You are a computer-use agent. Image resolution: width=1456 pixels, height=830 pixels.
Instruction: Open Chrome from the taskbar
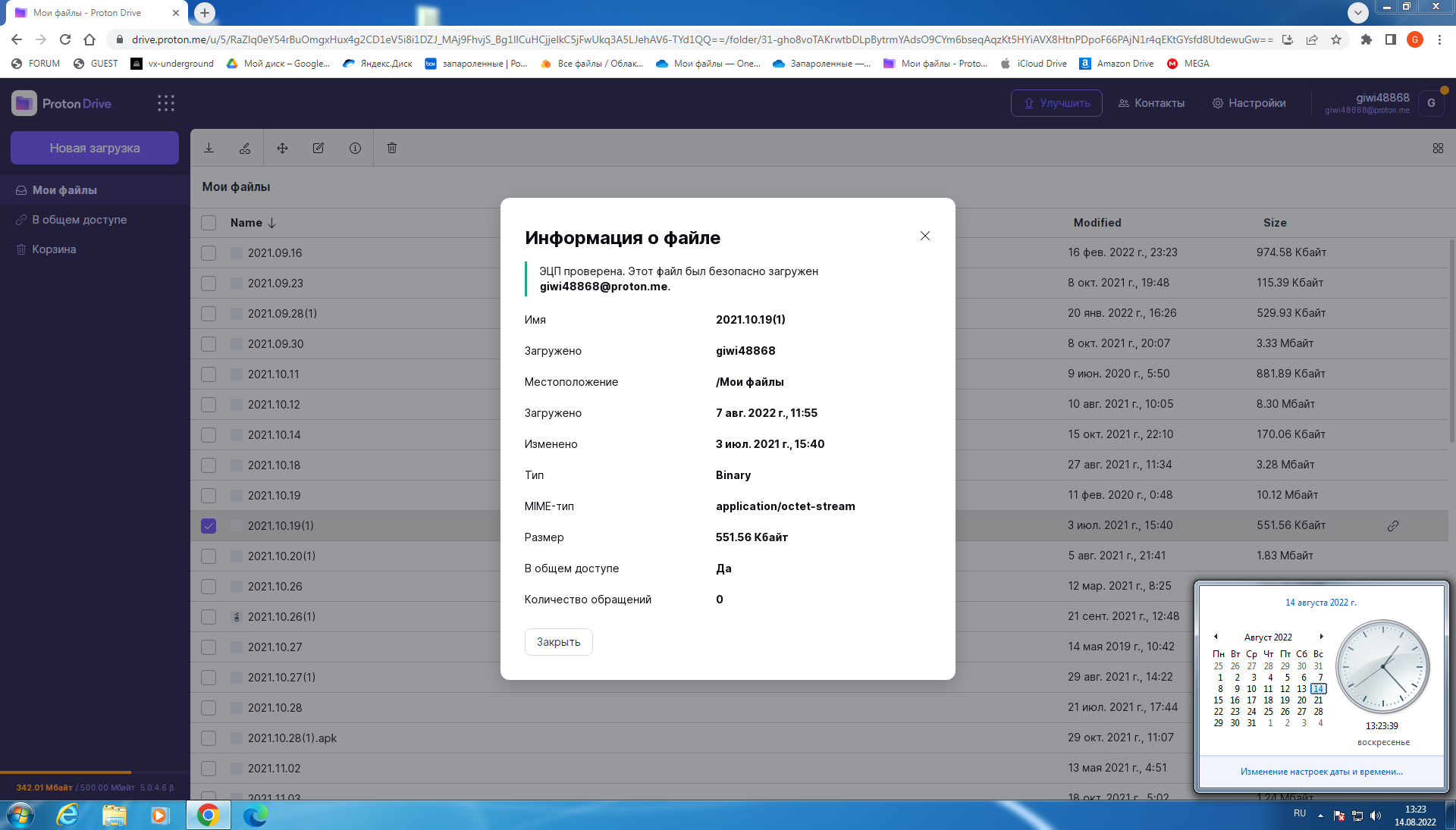click(x=208, y=815)
